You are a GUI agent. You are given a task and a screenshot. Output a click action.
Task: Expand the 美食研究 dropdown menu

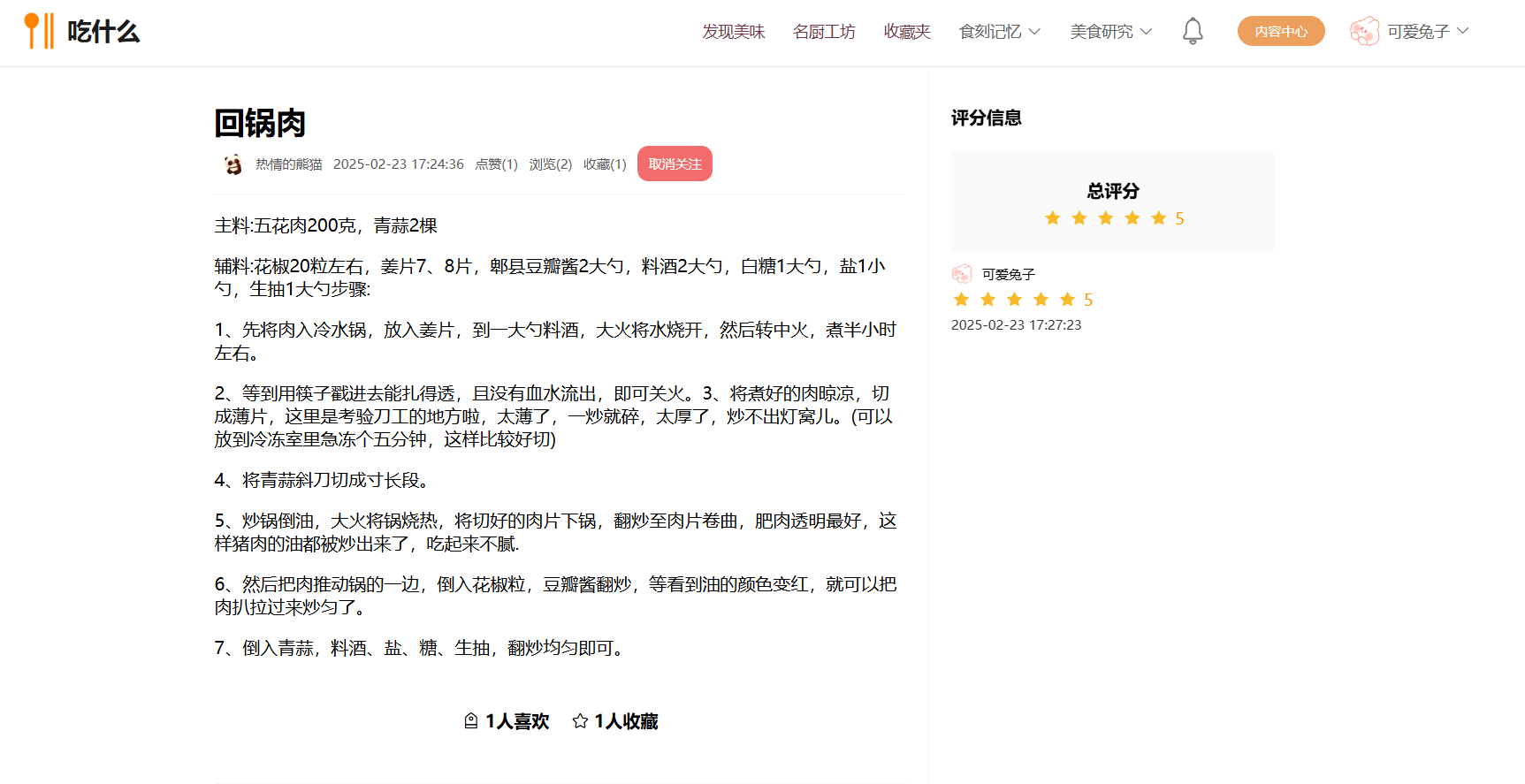click(1111, 32)
